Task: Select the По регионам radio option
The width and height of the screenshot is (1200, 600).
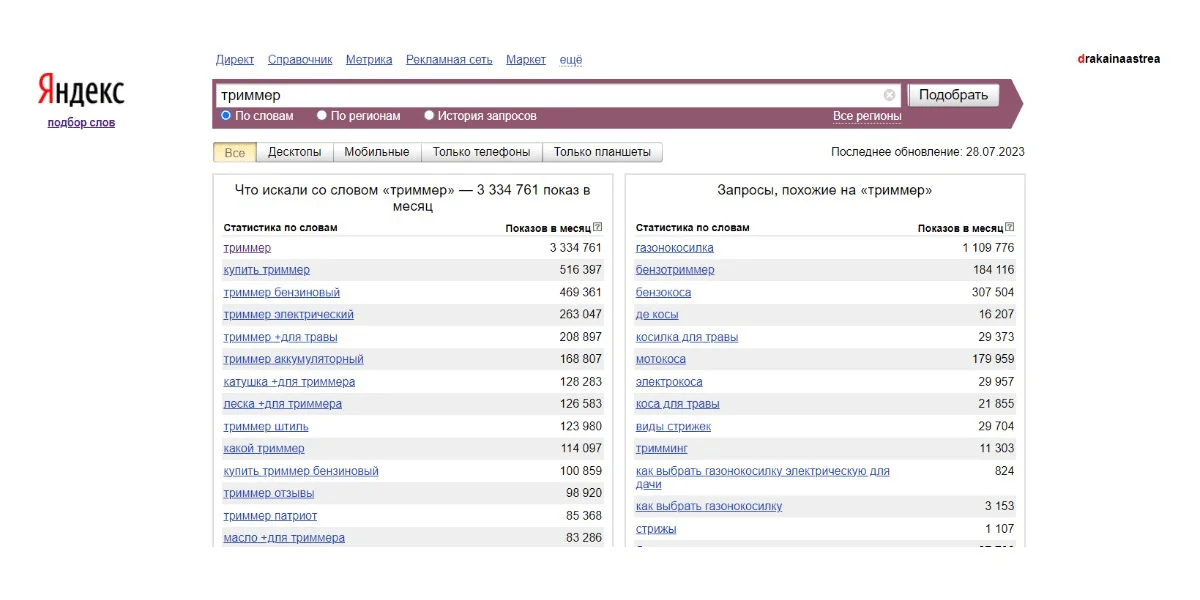Action: pyautogui.click(x=322, y=116)
